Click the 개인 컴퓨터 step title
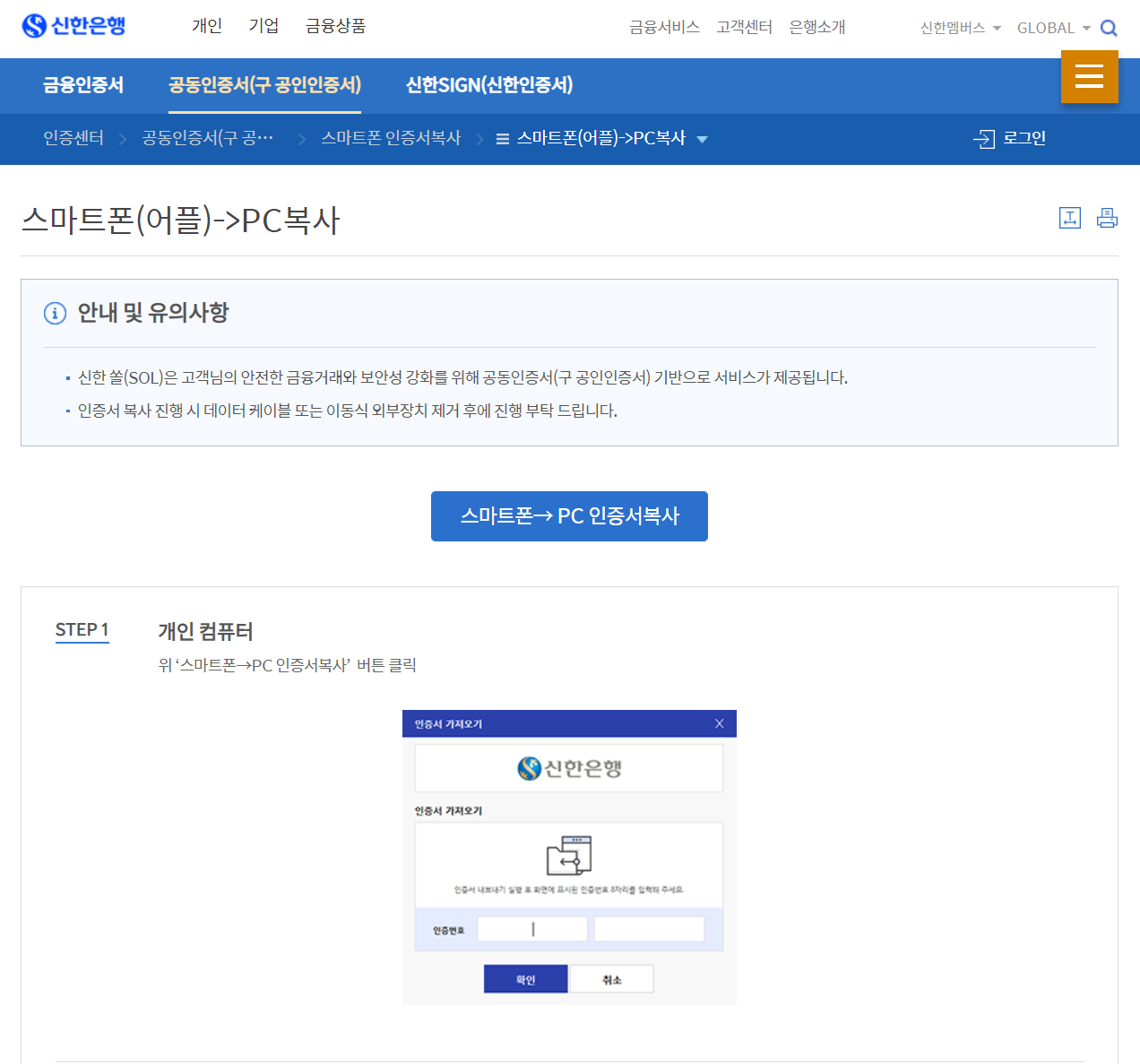 click(x=205, y=632)
